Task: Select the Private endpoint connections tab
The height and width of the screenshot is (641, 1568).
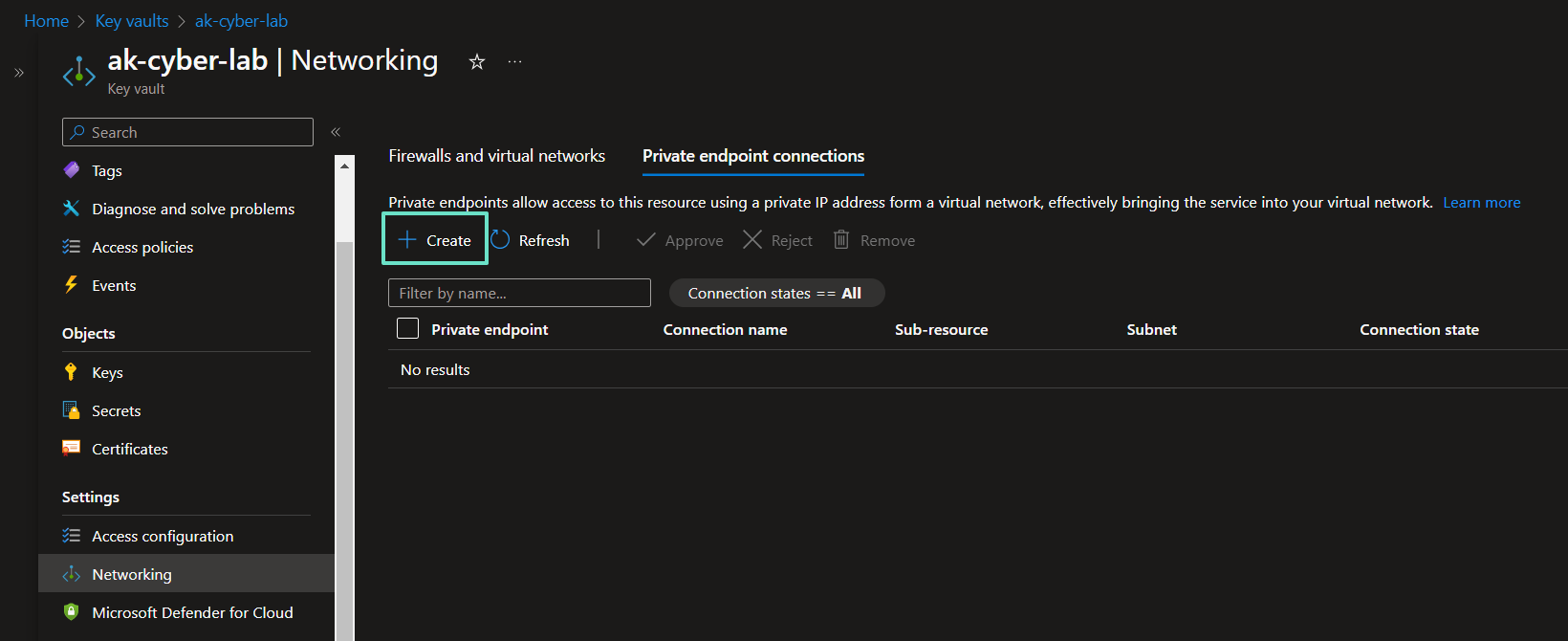Action: pos(753,156)
